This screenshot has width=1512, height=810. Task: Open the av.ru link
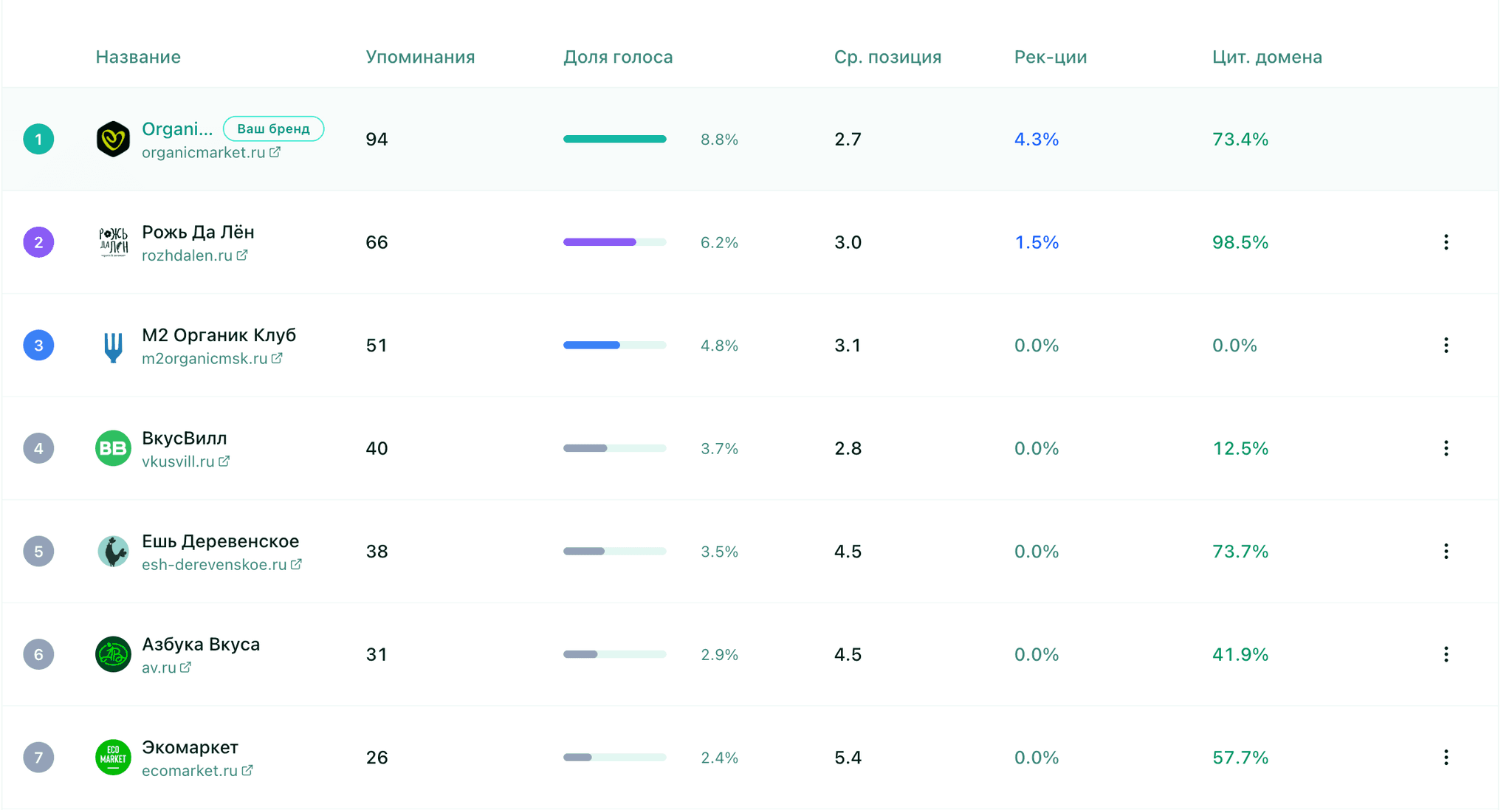(159, 667)
